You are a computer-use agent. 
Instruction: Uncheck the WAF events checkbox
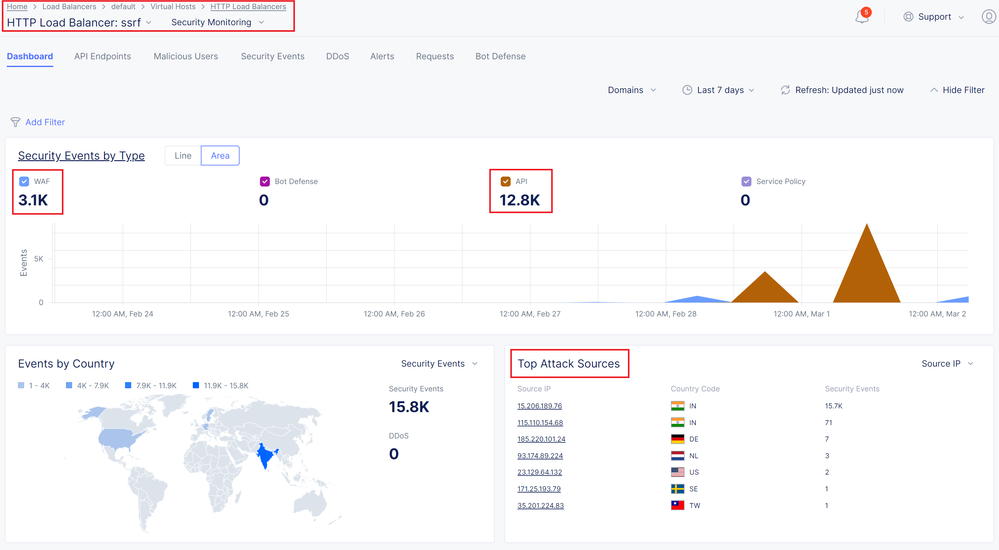(x=24, y=182)
